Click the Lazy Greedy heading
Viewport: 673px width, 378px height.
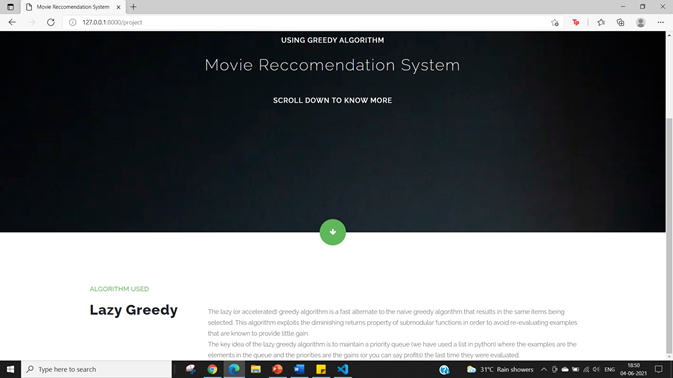click(x=133, y=310)
